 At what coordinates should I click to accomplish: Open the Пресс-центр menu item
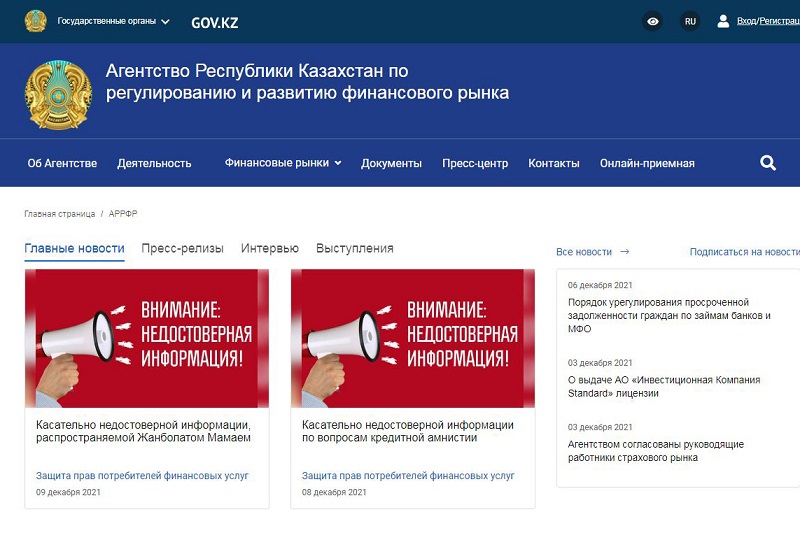pos(475,163)
